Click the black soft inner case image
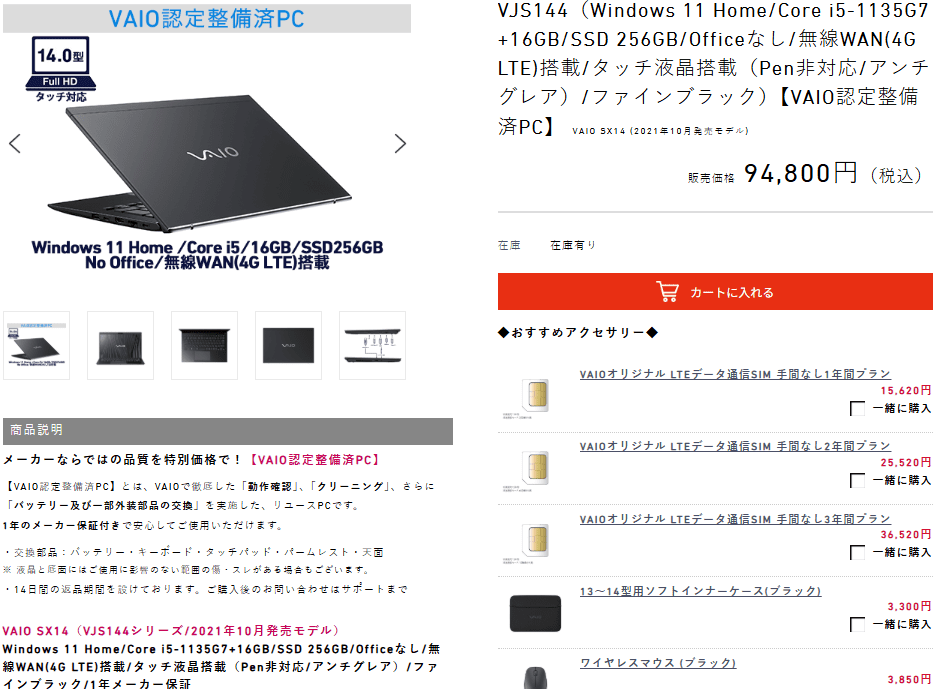The image size is (936, 689). tap(535, 613)
